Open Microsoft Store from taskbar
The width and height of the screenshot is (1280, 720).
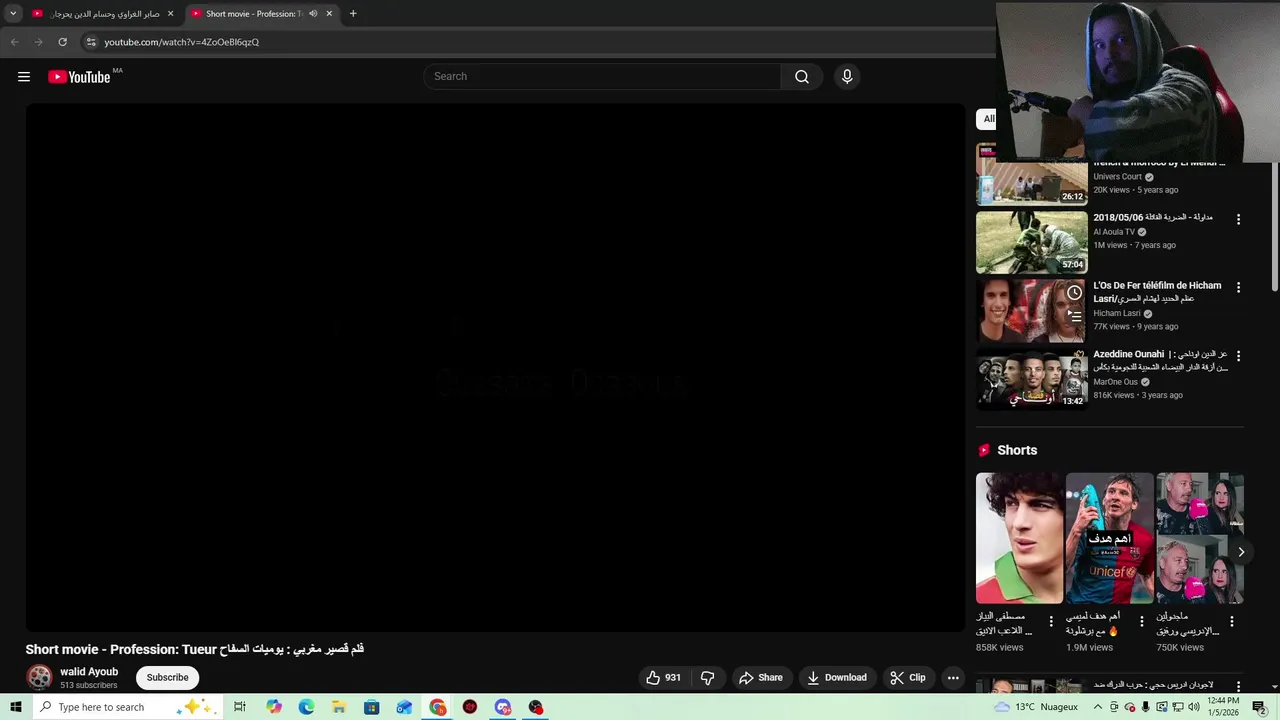[x=371, y=707]
